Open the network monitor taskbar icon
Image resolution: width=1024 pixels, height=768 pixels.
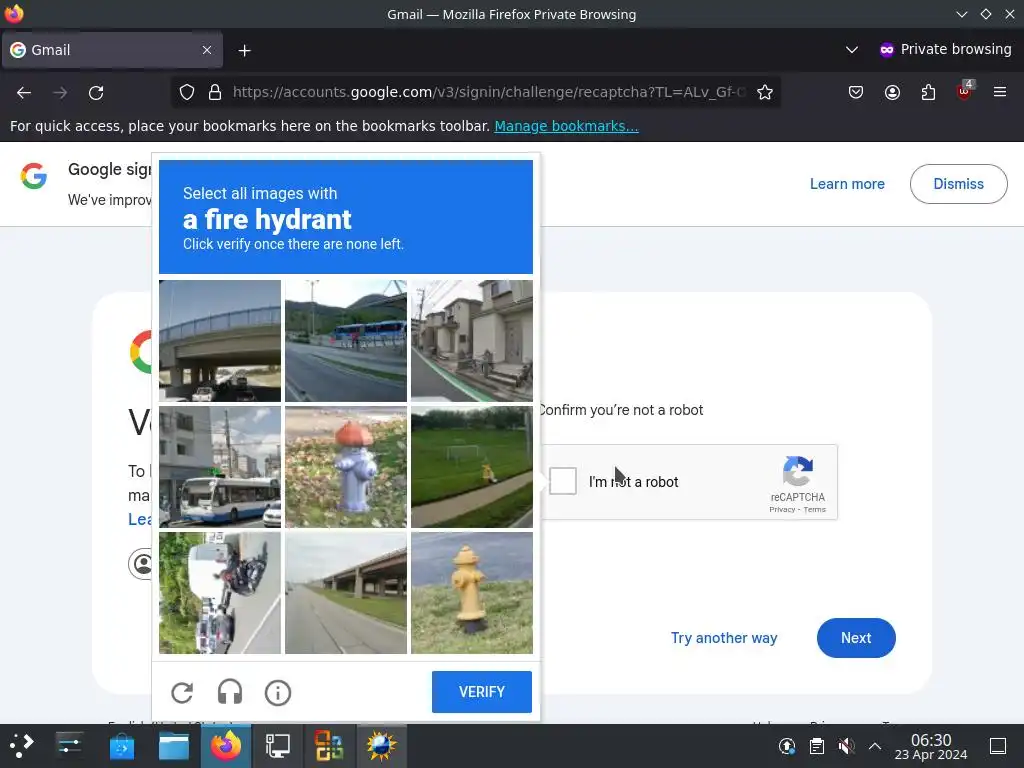278,746
